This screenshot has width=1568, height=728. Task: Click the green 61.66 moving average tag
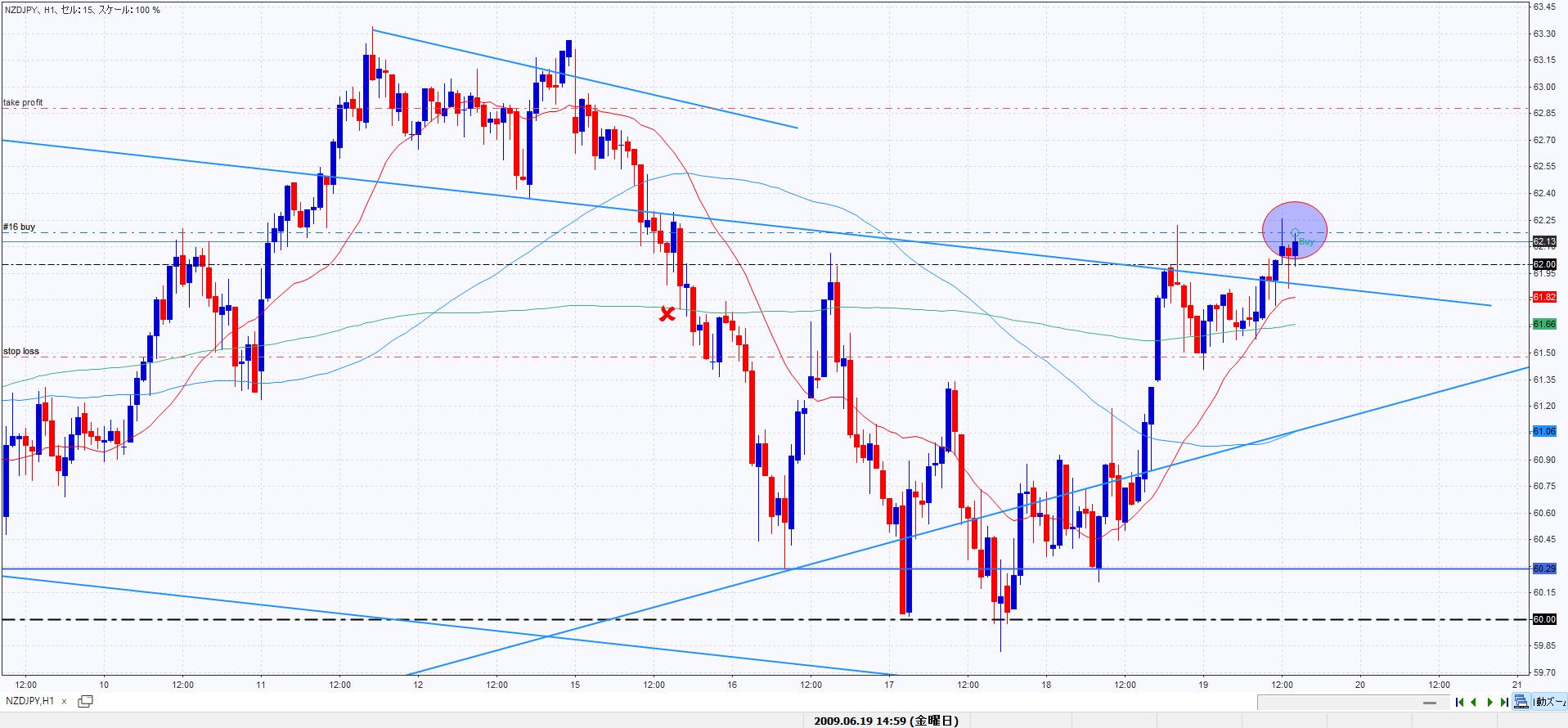1543,325
